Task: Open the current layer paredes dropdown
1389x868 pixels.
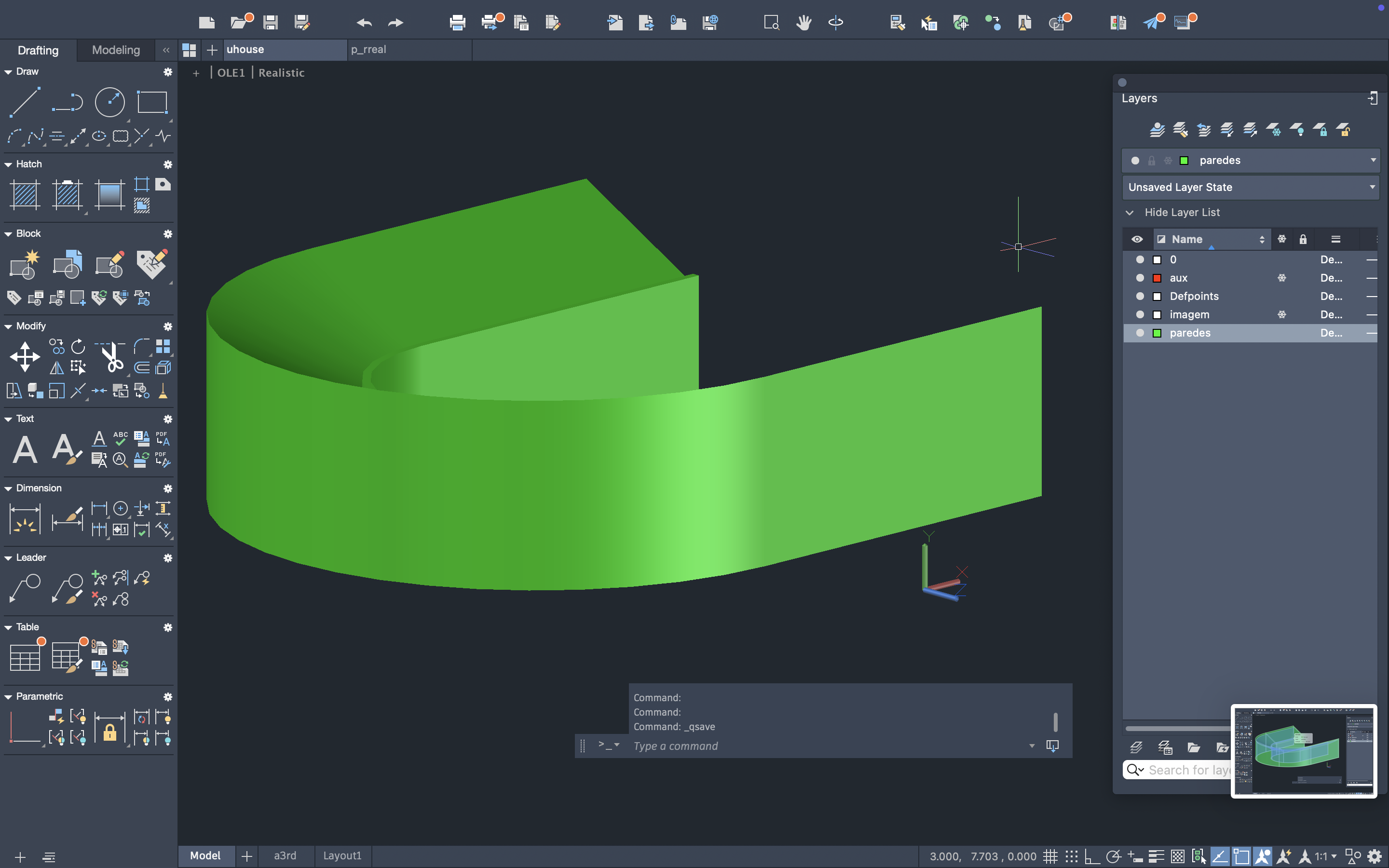Action: (1373, 160)
